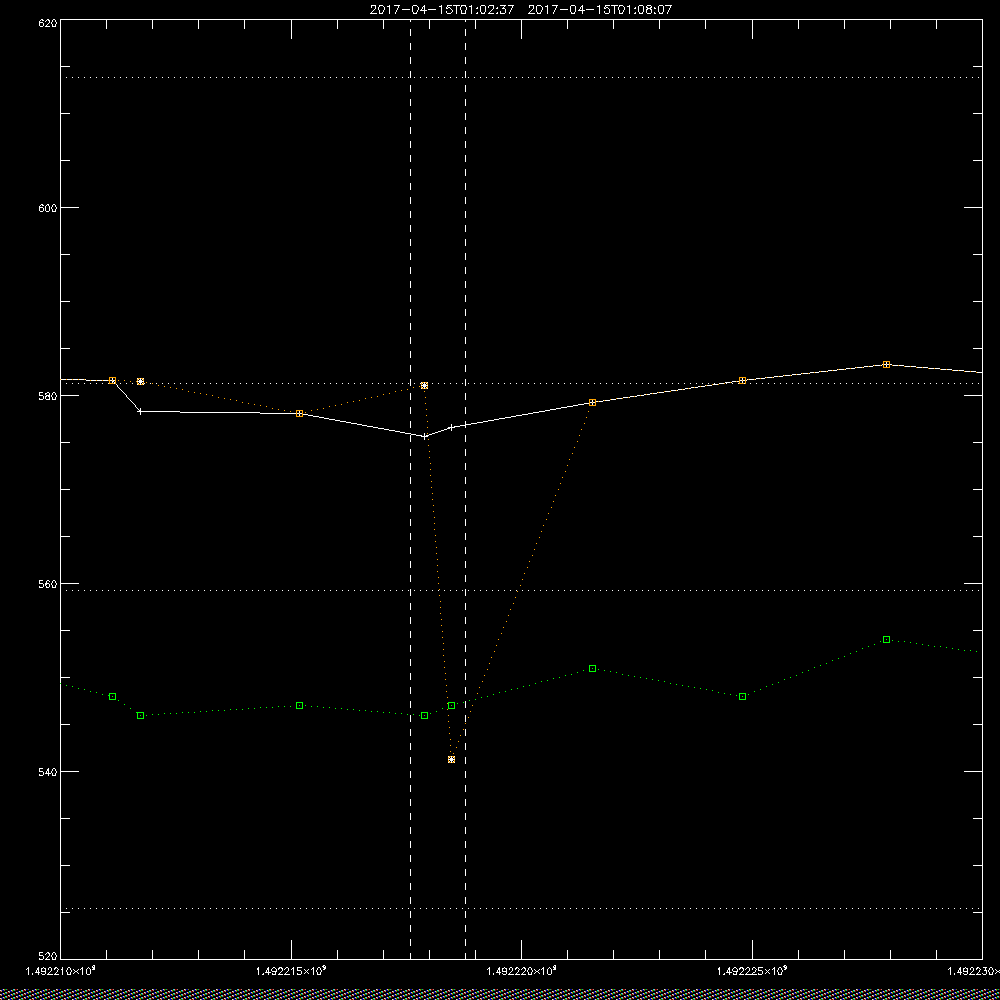
Task: Select the 560 y-axis label
Action: point(48,584)
